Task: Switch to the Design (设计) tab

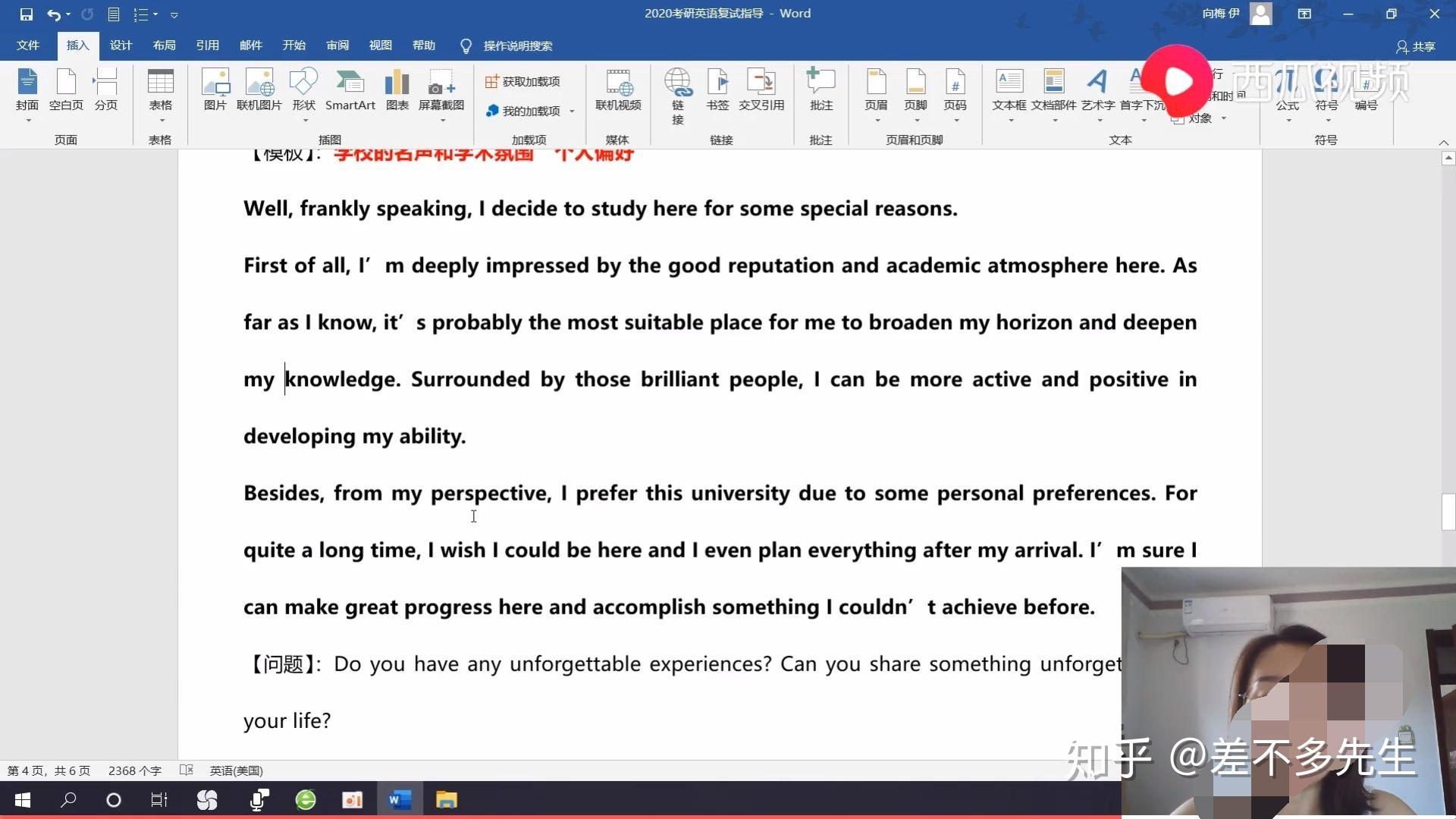Action: [121, 45]
